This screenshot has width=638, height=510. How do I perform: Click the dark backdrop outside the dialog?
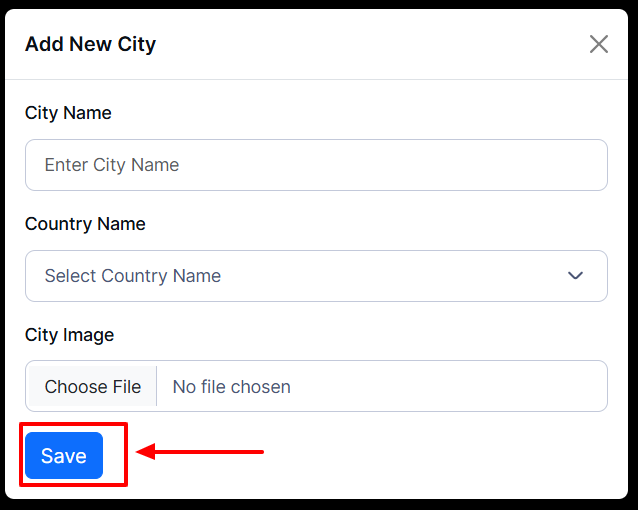point(633,250)
